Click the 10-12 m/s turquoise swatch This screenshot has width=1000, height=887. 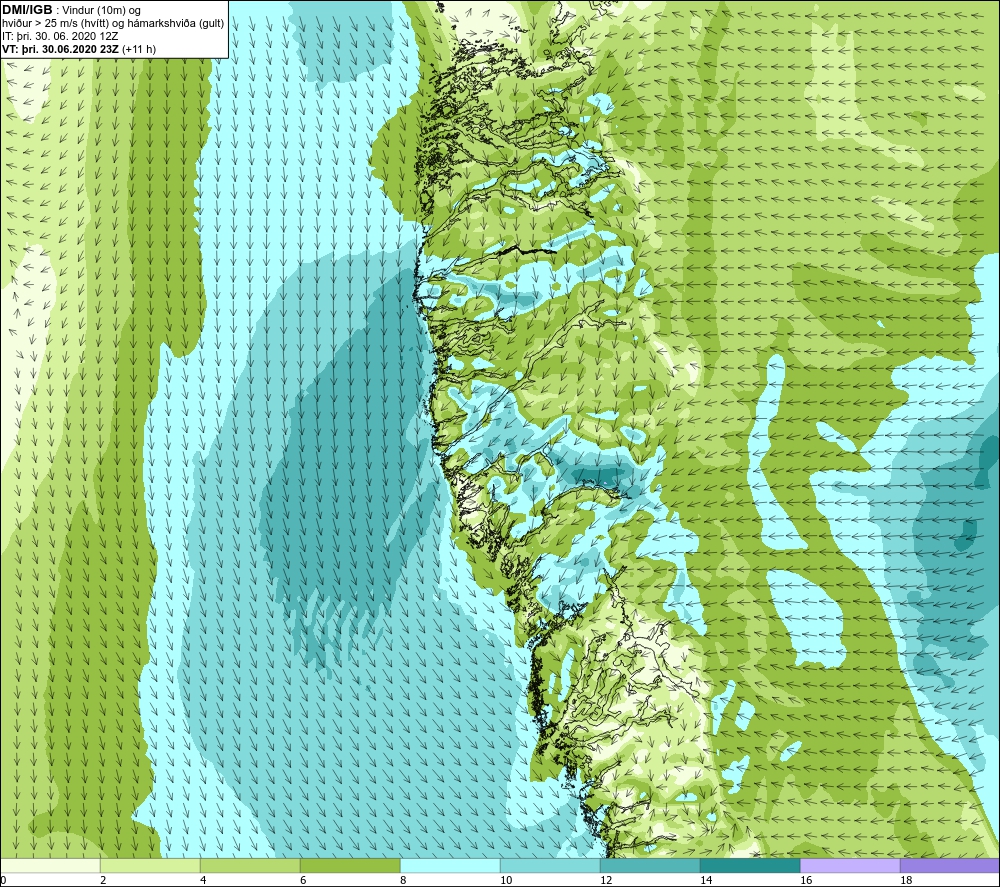pyautogui.click(x=550, y=865)
